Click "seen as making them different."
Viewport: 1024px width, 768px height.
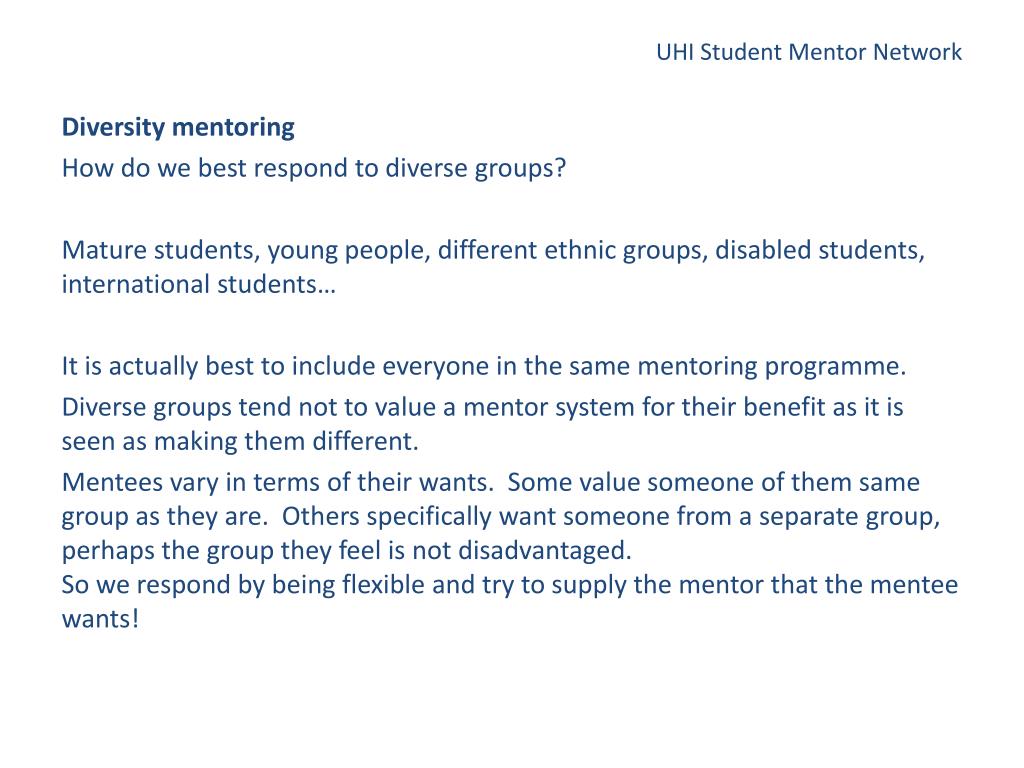(x=240, y=441)
